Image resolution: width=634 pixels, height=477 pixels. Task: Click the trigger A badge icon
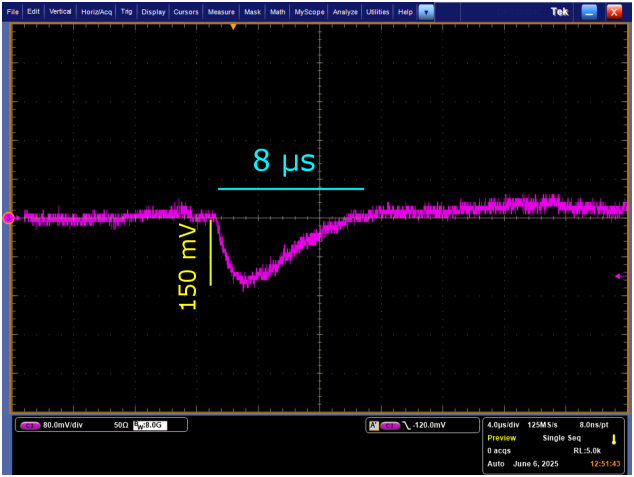[374, 425]
